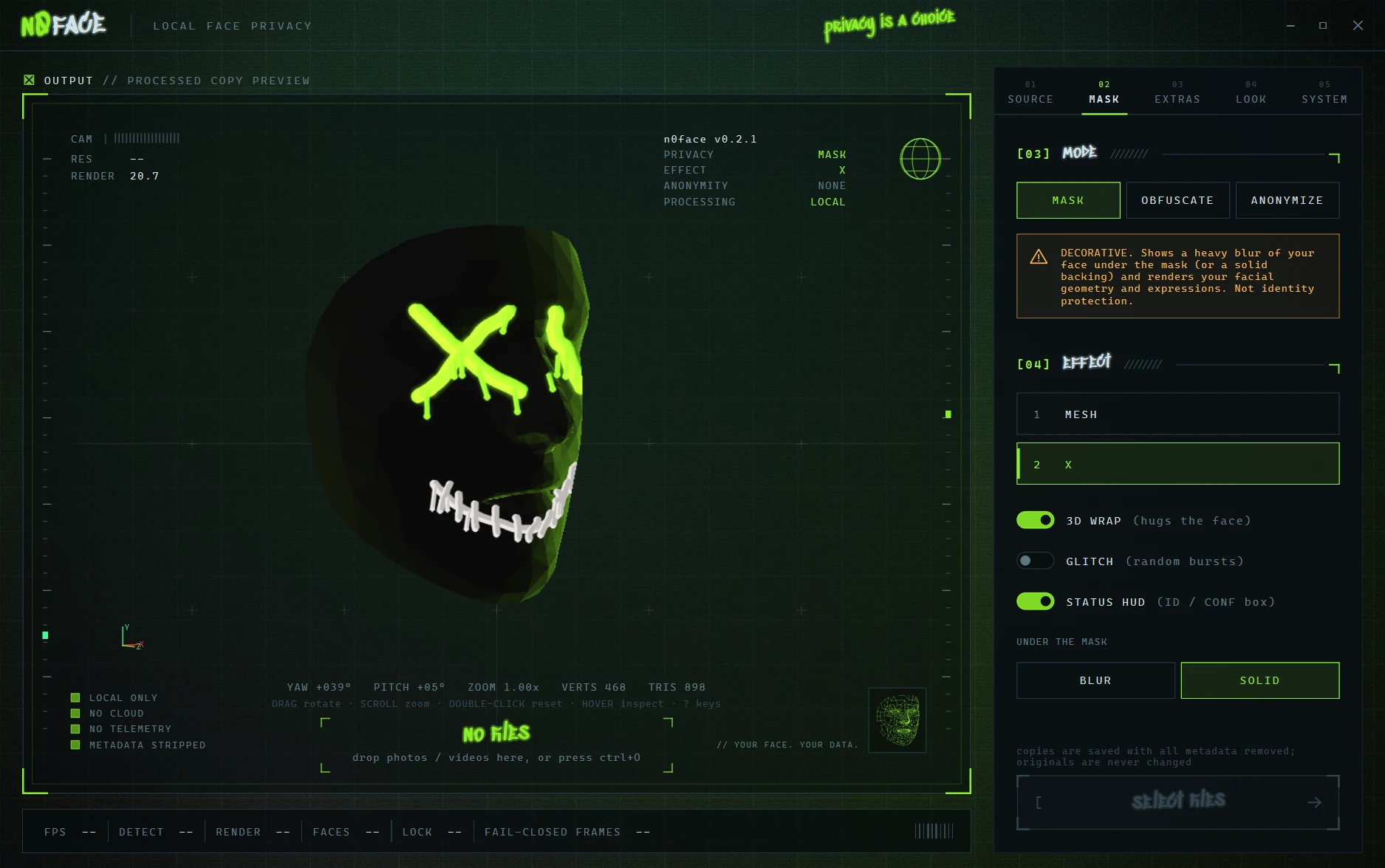
Task: Select Blur under the mask
Action: 1095,680
